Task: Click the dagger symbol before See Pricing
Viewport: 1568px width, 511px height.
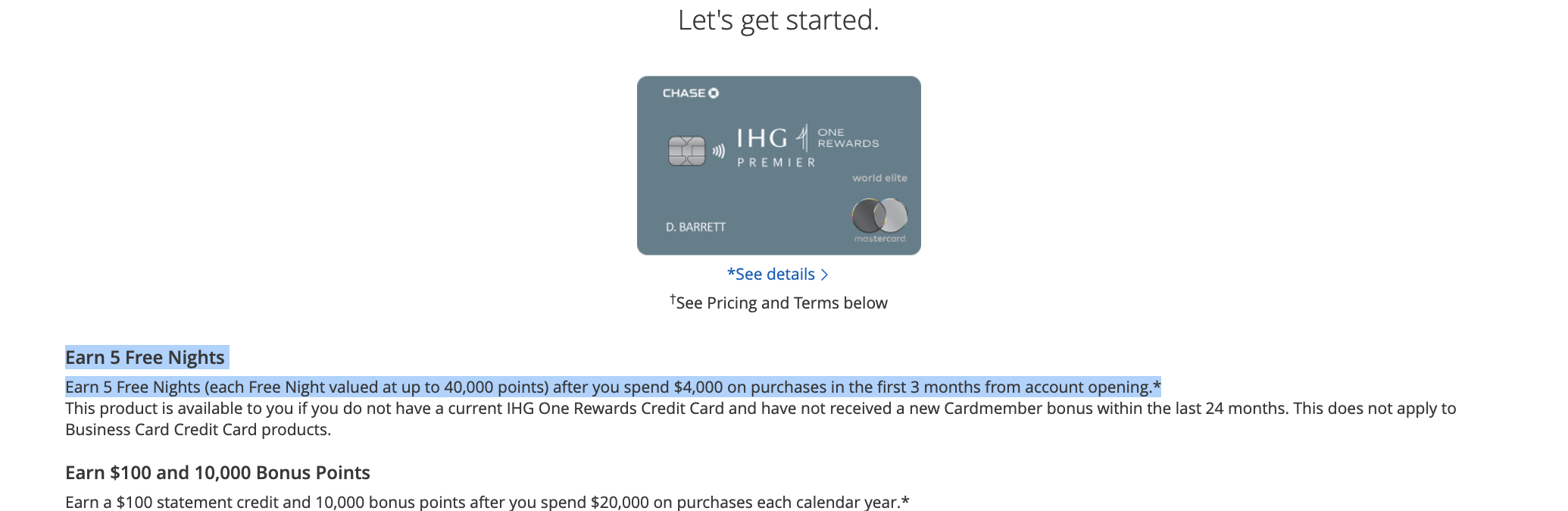Action: (x=673, y=299)
